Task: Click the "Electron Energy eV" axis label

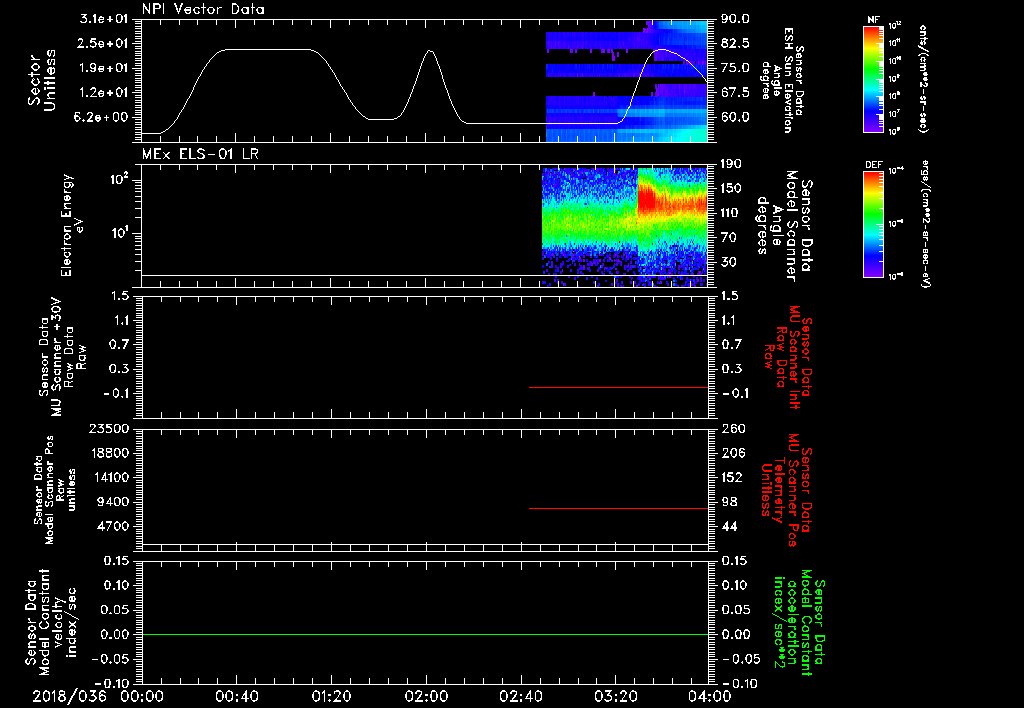Action: tap(72, 225)
